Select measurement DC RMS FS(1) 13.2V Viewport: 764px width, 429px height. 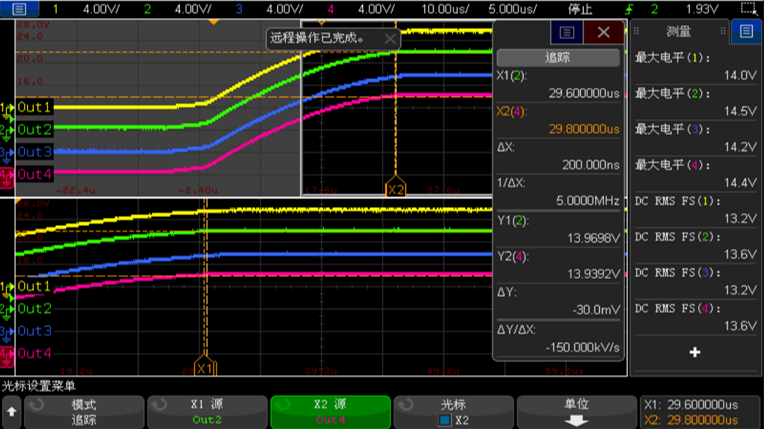click(x=696, y=210)
